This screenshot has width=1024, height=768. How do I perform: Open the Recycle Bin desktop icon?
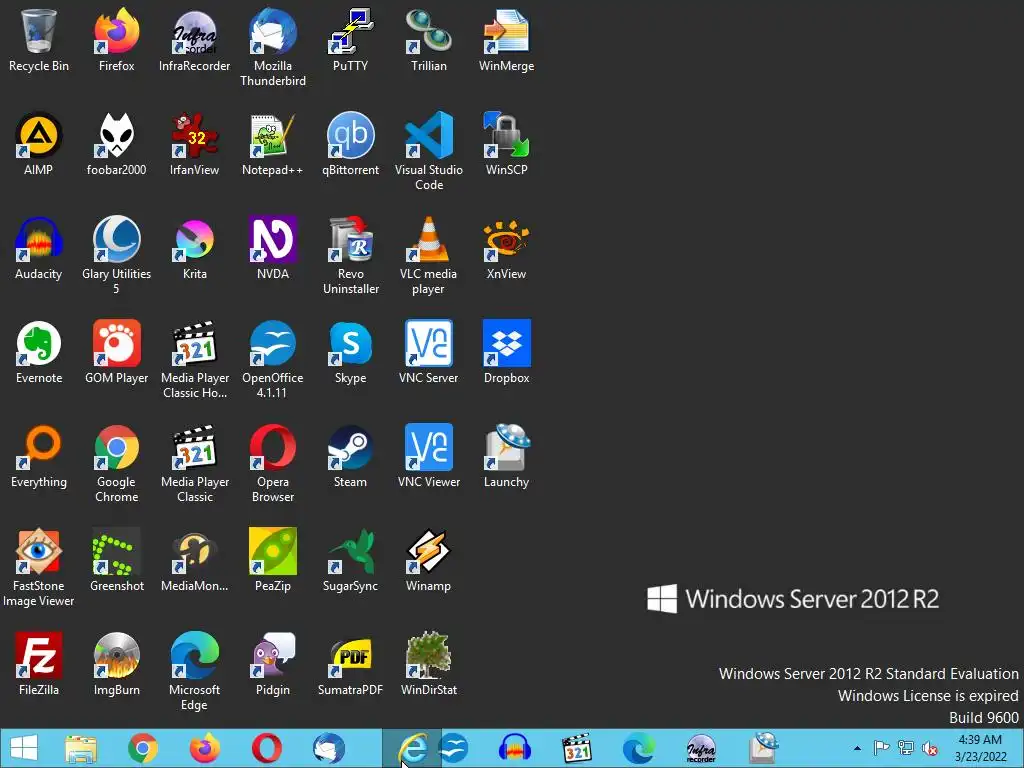tap(39, 40)
